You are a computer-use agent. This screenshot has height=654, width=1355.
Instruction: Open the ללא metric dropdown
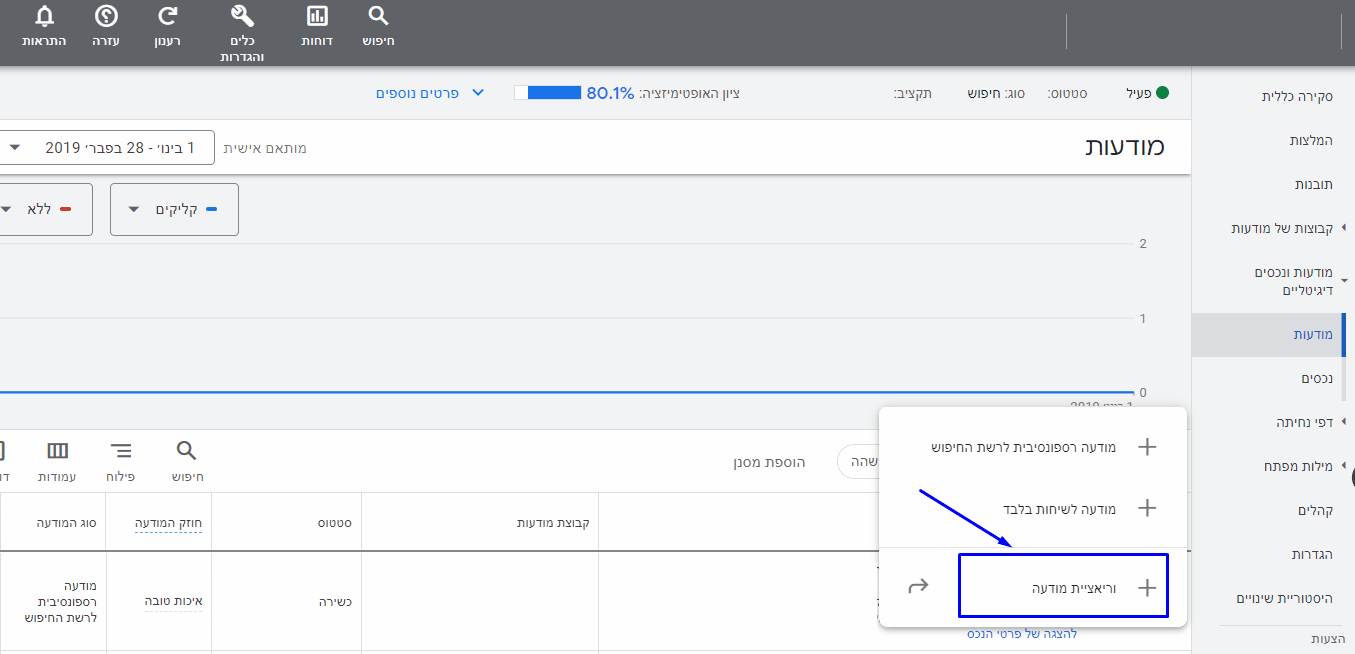coord(45,209)
